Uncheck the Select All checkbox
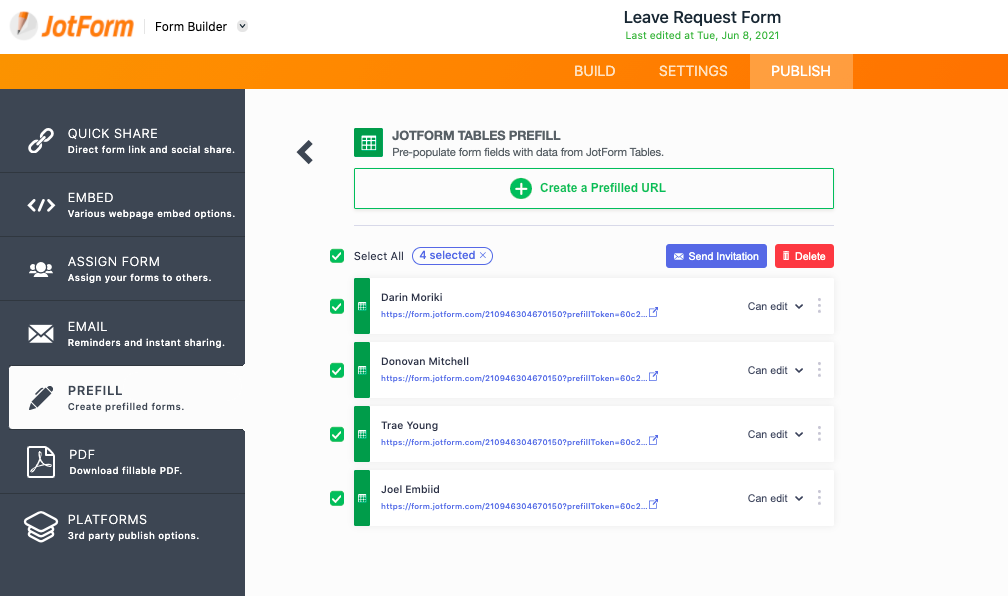This screenshot has width=1008, height=596. coord(337,256)
